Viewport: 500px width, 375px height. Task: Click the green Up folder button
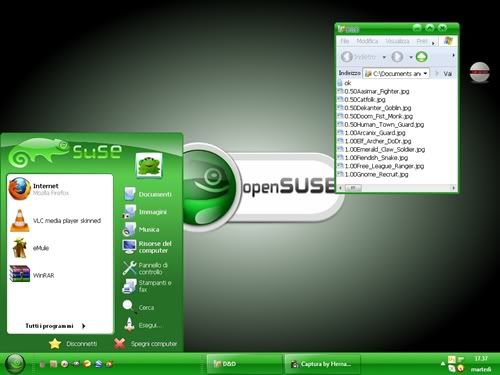tap(422, 57)
